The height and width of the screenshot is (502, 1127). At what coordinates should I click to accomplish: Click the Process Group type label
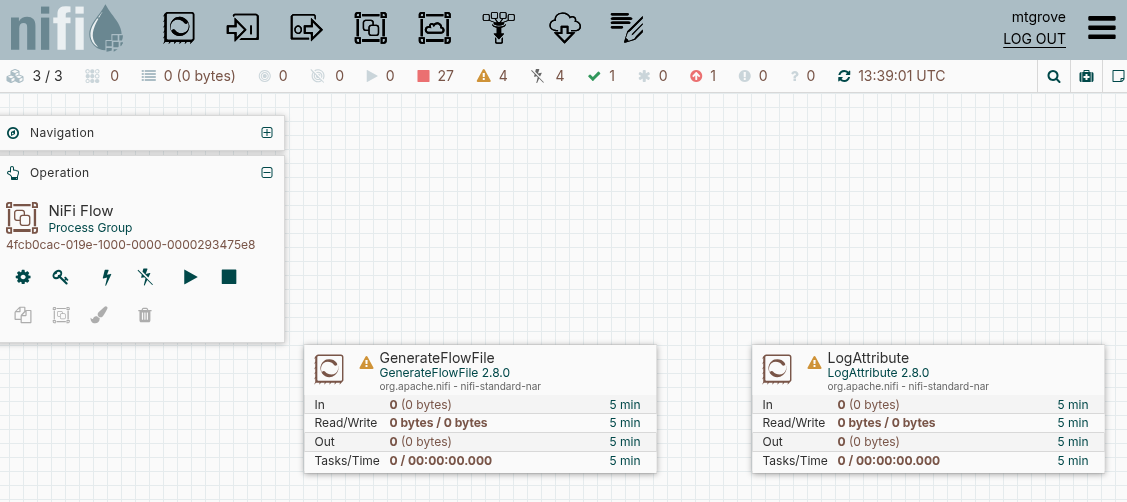tap(91, 227)
